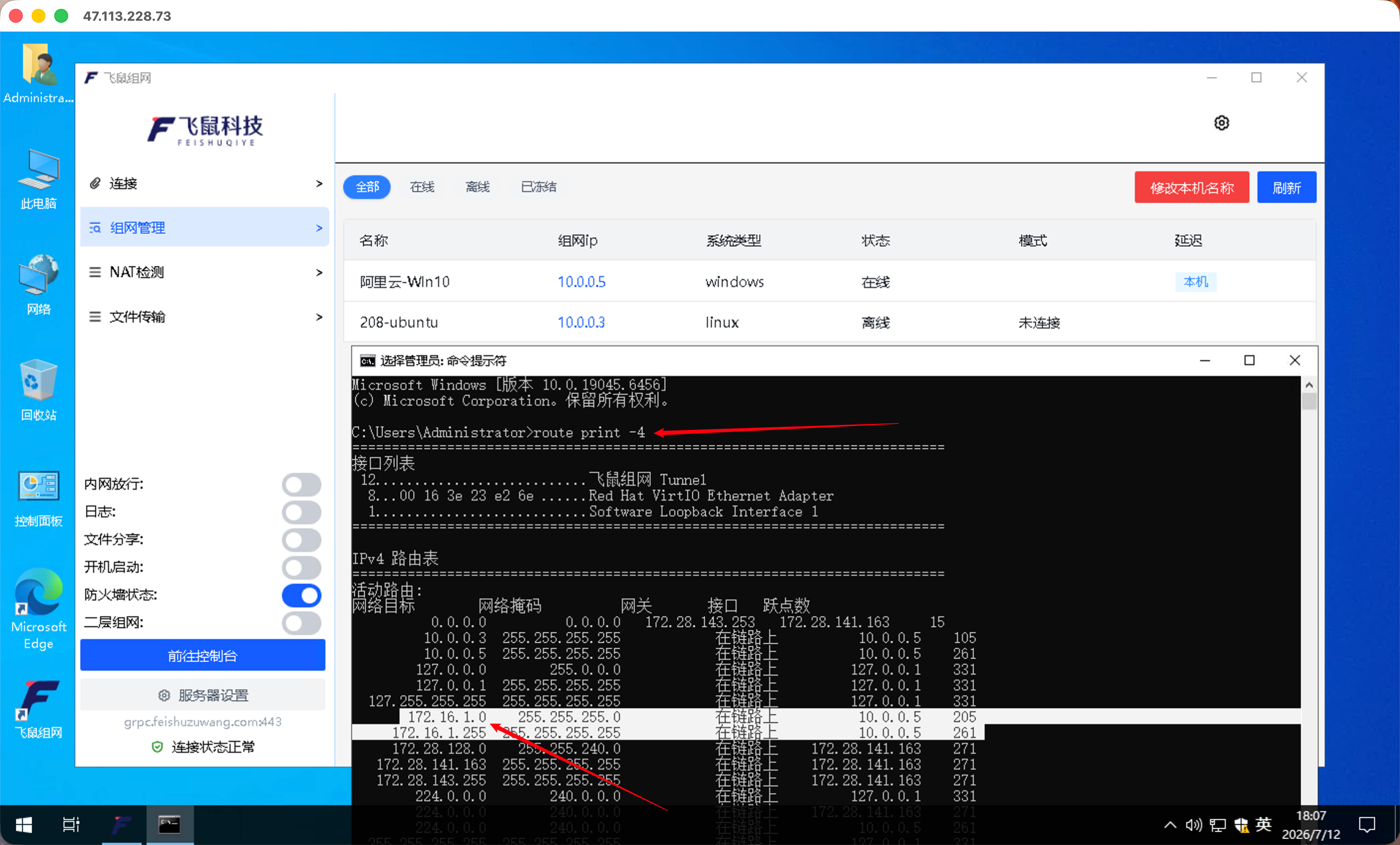Enable the 开机启动 toggle
This screenshot has height=845, width=1400.
[x=302, y=567]
